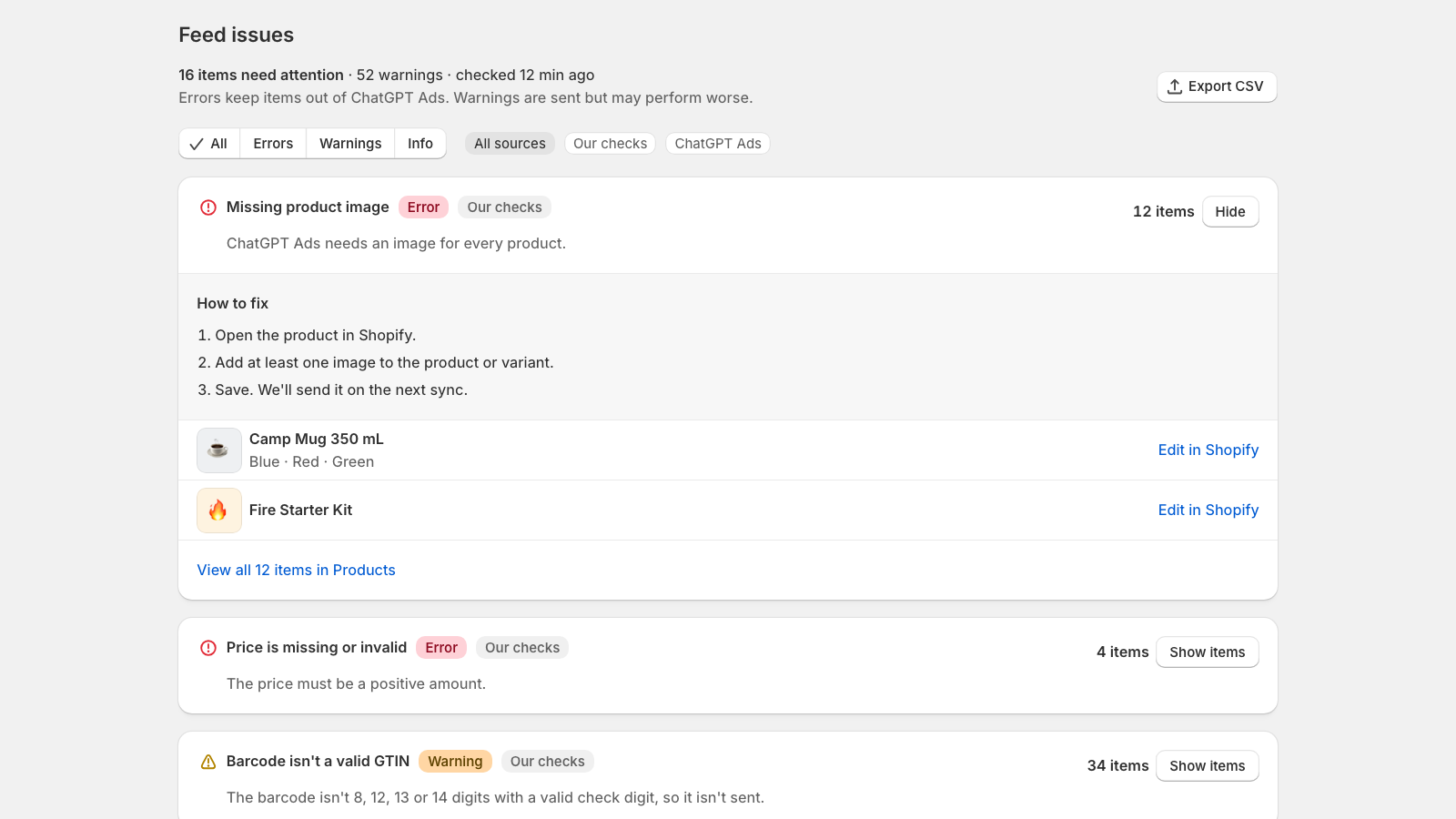The height and width of the screenshot is (819, 1456).
Task: Edit Camp Mug 350 mL in Shopify
Action: tap(1208, 450)
